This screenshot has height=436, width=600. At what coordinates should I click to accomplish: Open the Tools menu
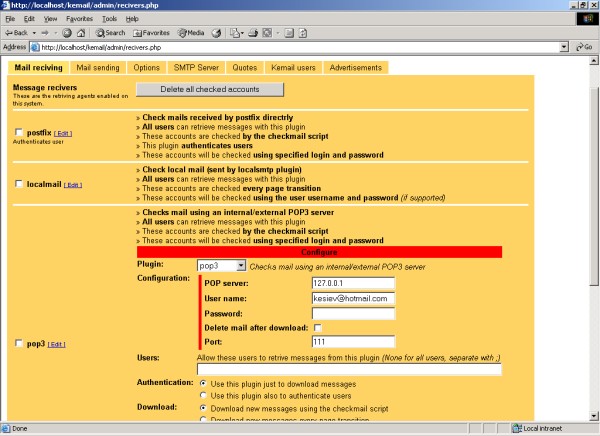(109, 19)
